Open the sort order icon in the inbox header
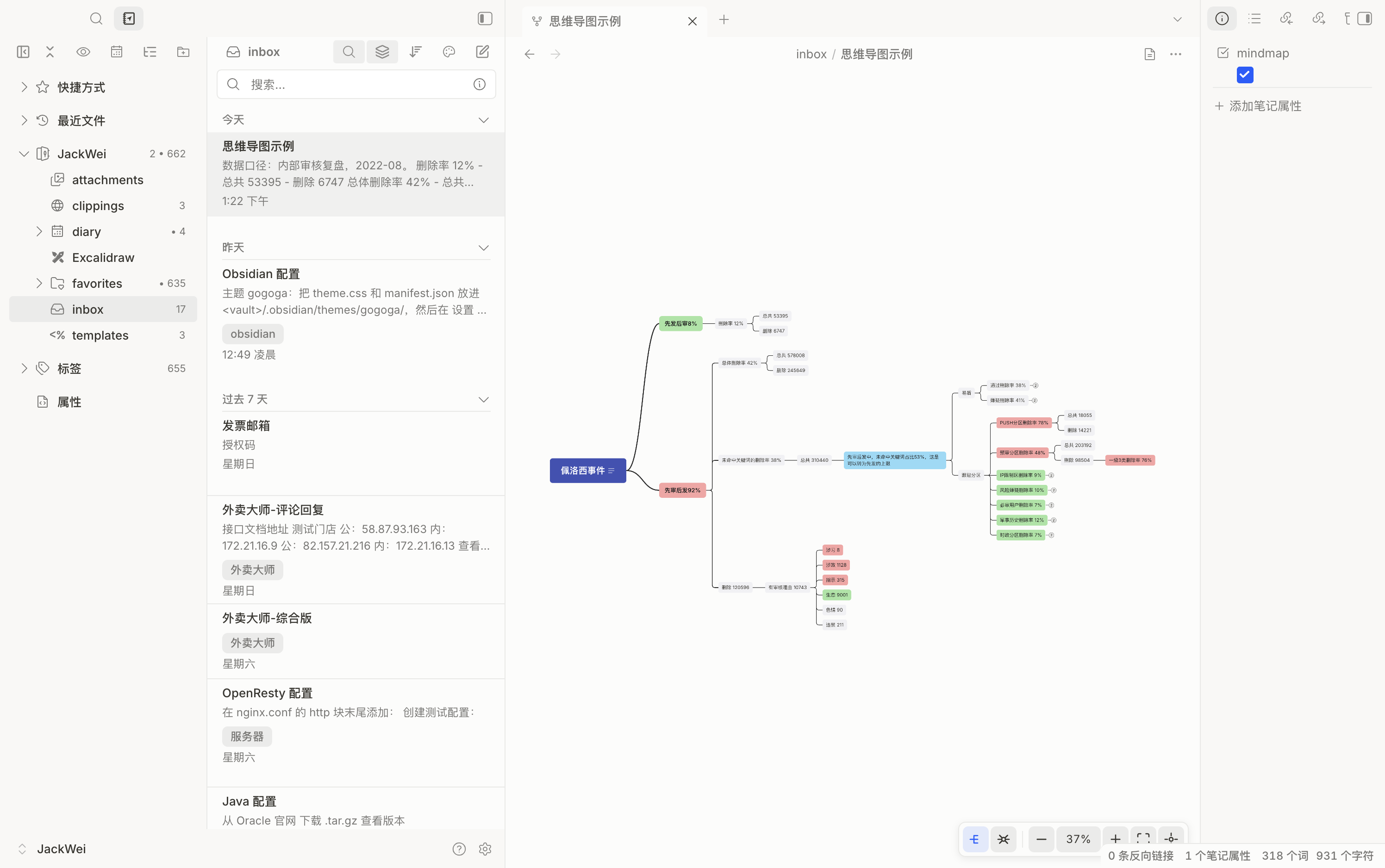 [x=416, y=52]
